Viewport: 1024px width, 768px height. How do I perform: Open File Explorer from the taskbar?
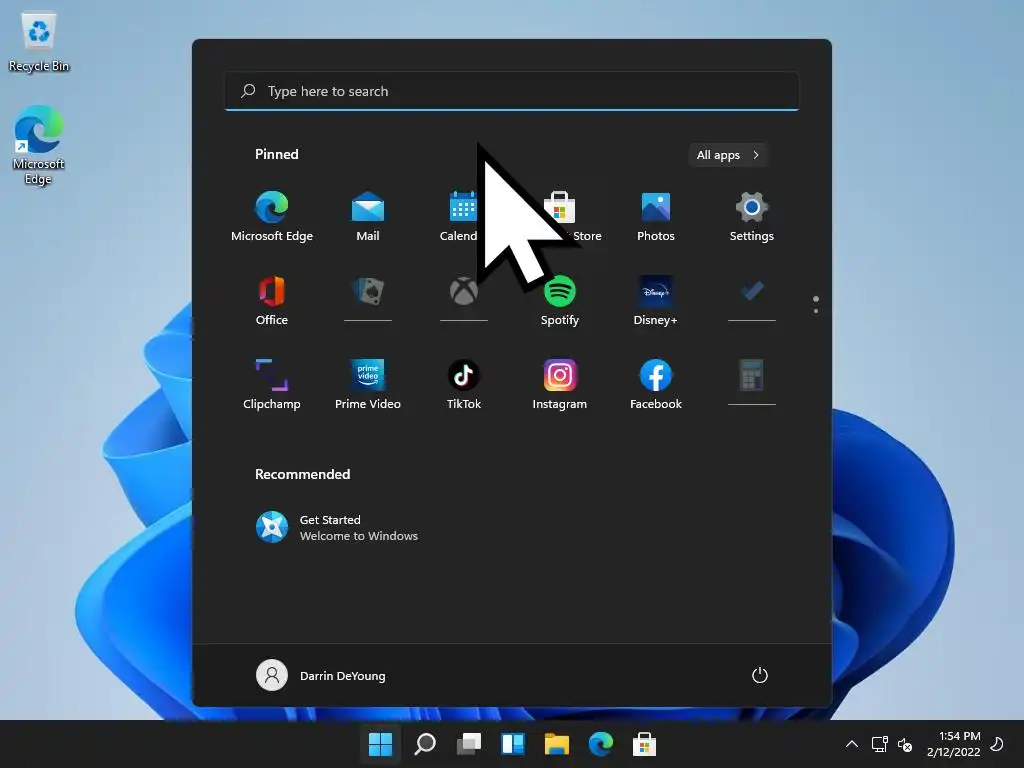coord(557,744)
